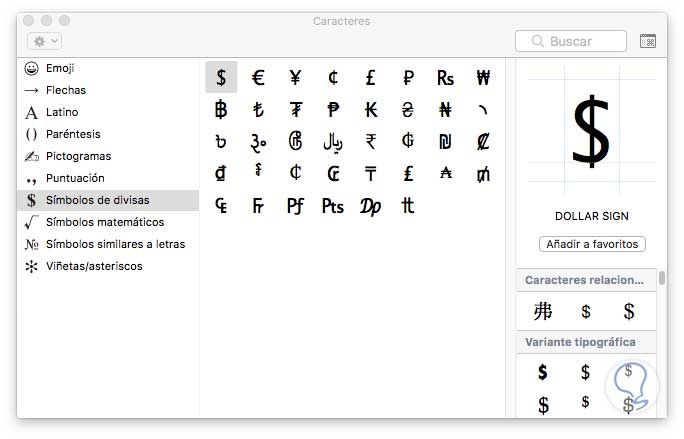
Task: Open the Emoji category
Action: click(x=60, y=68)
